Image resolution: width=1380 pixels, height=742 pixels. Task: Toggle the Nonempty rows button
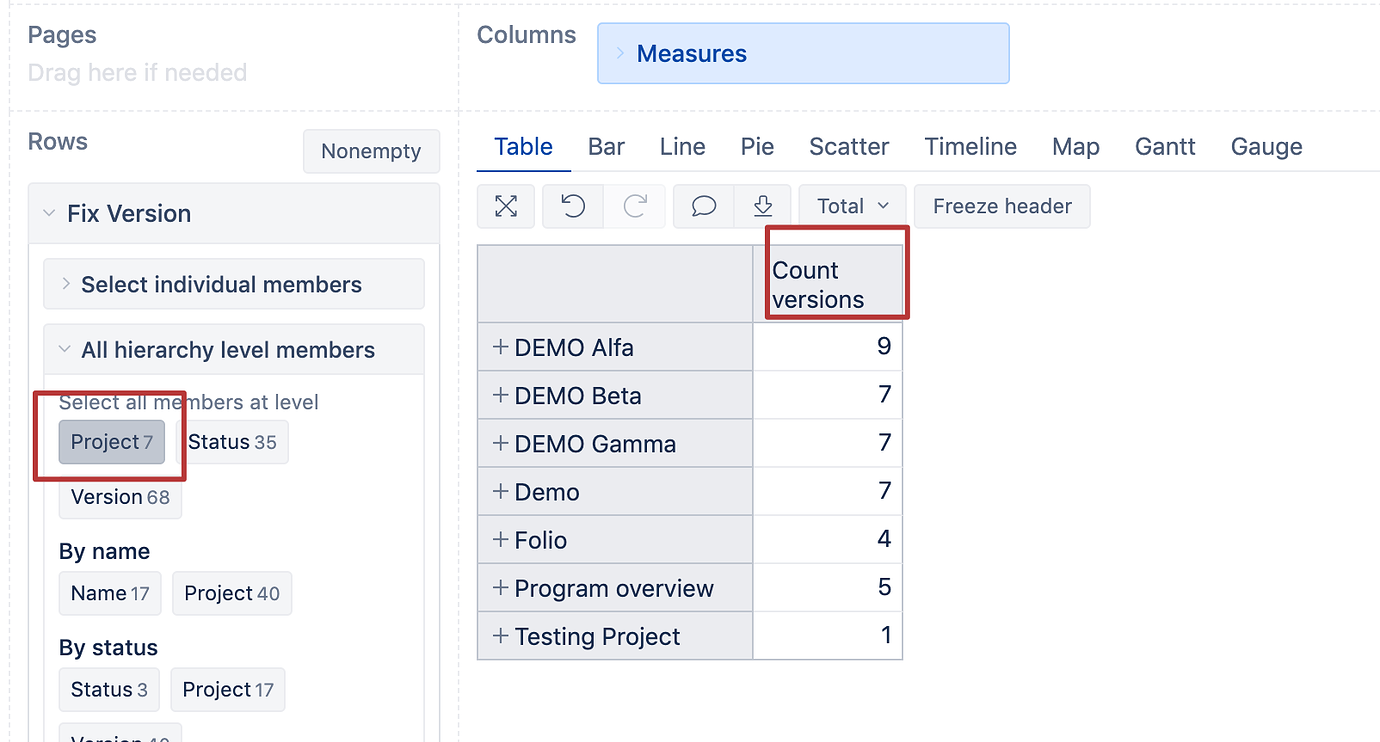371,151
